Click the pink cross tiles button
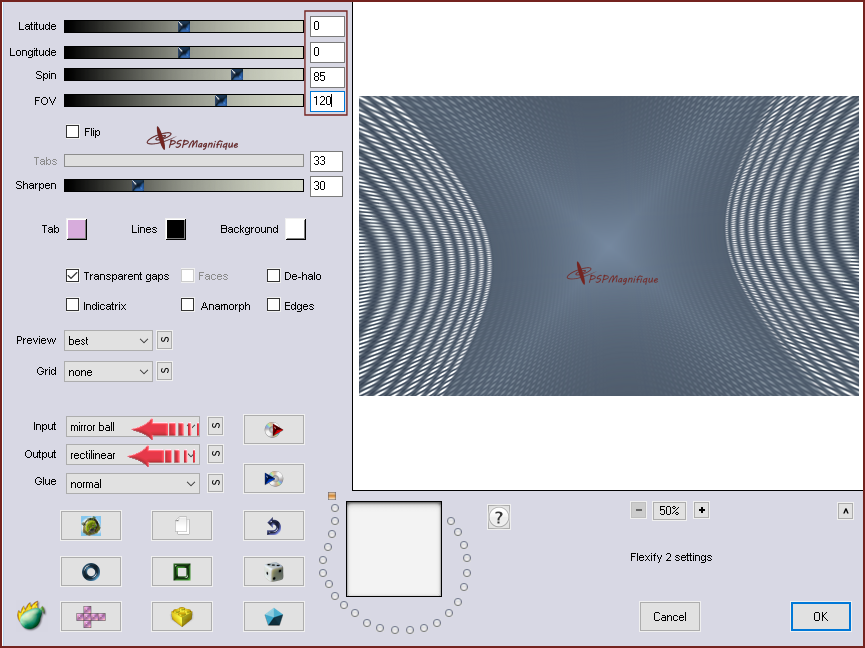The width and height of the screenshot is (865, 648). point(90,617)
